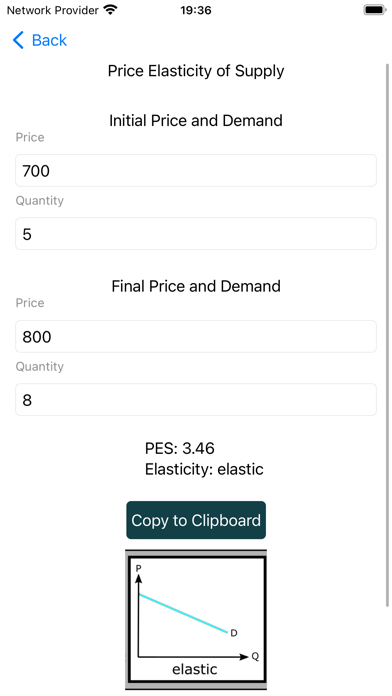Image resolution: width=392 pixels, height=696 pixels.
Task: Tap the elastic caption under the graph
Action: click(x=195, y=669)
